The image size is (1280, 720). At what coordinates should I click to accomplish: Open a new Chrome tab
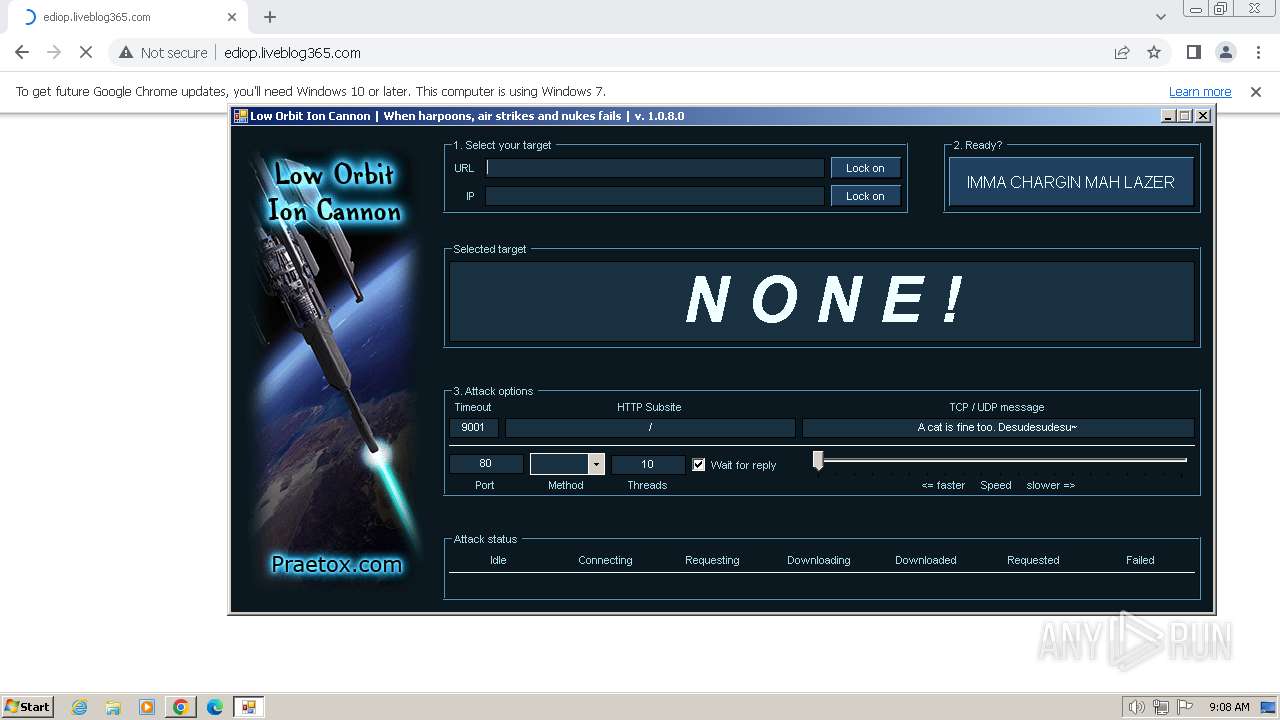tap(270, 17)
